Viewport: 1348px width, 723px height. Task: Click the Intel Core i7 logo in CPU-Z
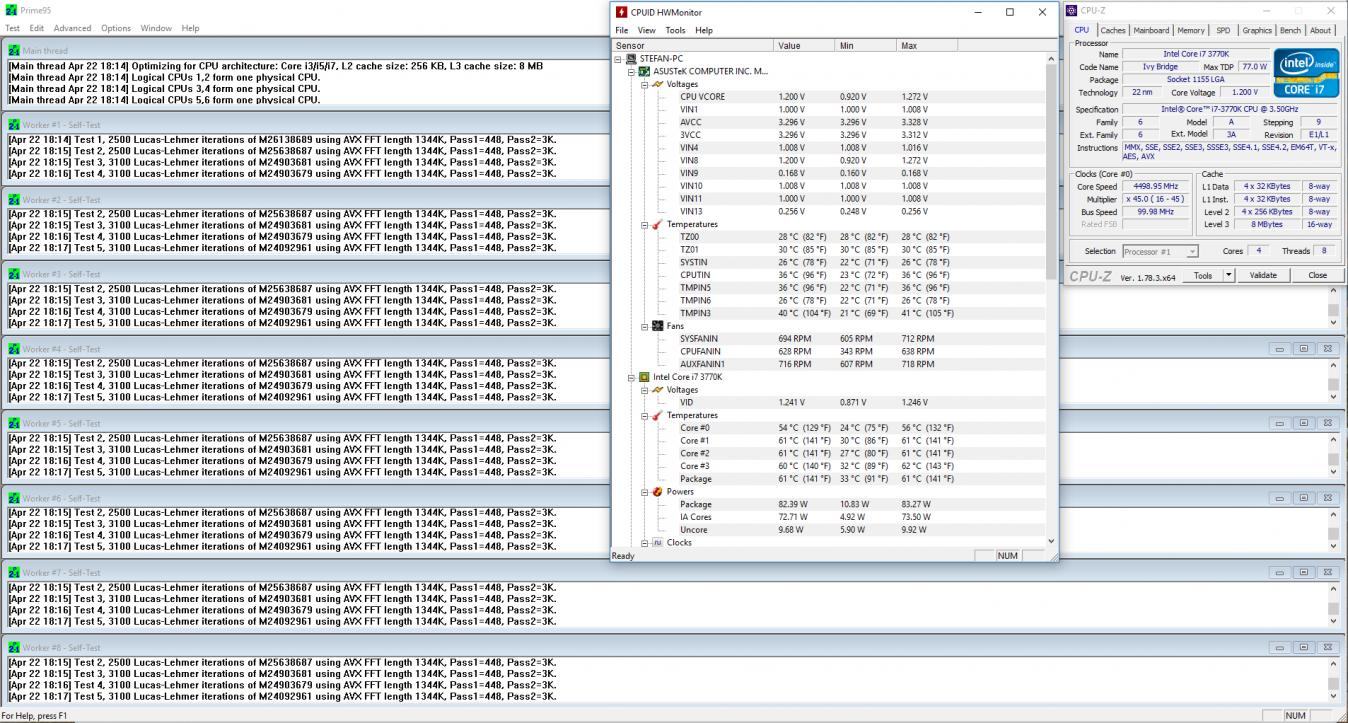pos(1305,73)
